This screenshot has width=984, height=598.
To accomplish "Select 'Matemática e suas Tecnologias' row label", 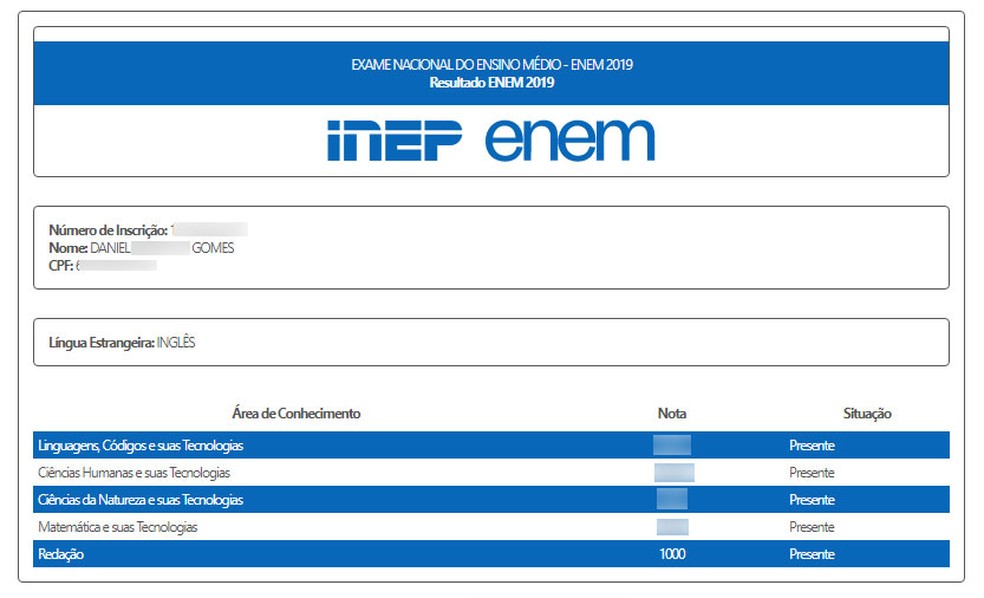I will 117,527.
